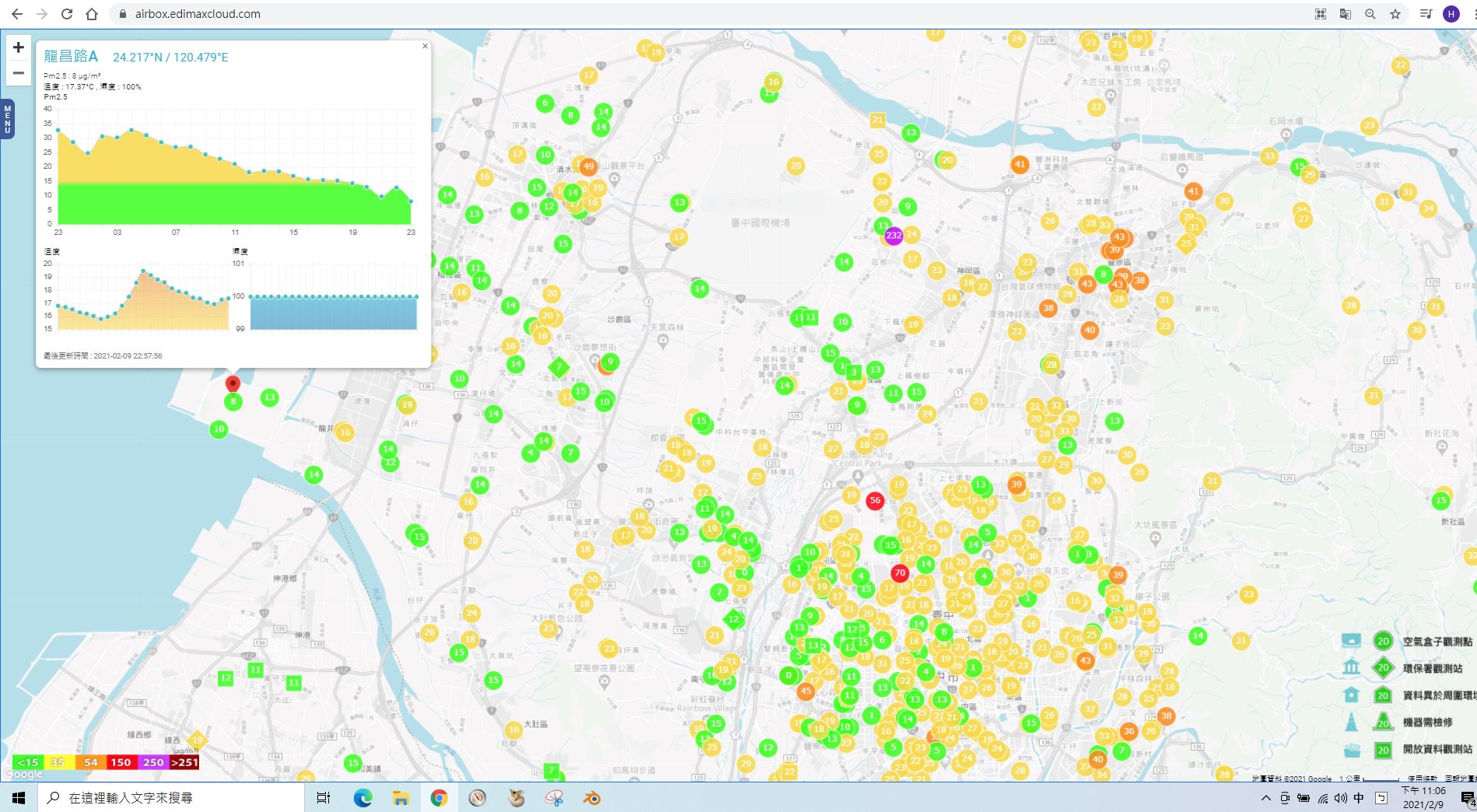Open the notification action center
Screen dimensions: 1477x812
(x=1467, y=798)
